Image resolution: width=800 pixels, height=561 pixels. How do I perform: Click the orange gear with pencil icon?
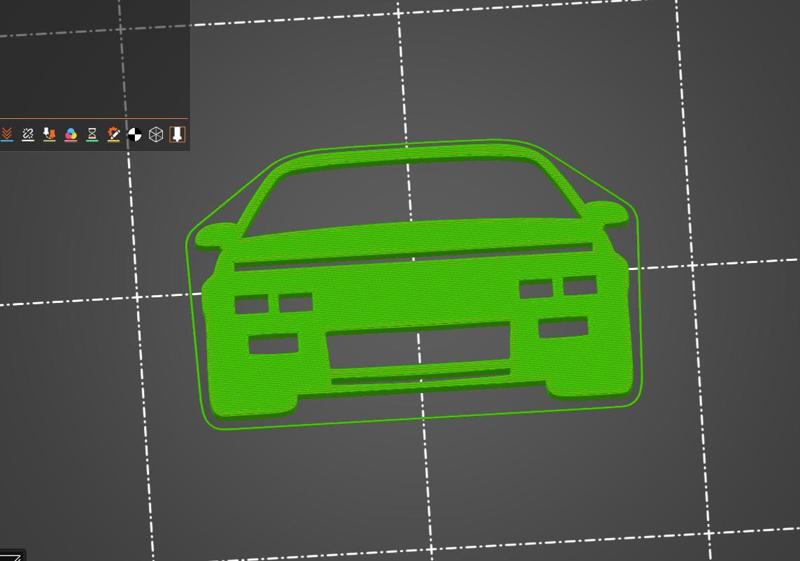pyautogui.click(x=113, y=135)
